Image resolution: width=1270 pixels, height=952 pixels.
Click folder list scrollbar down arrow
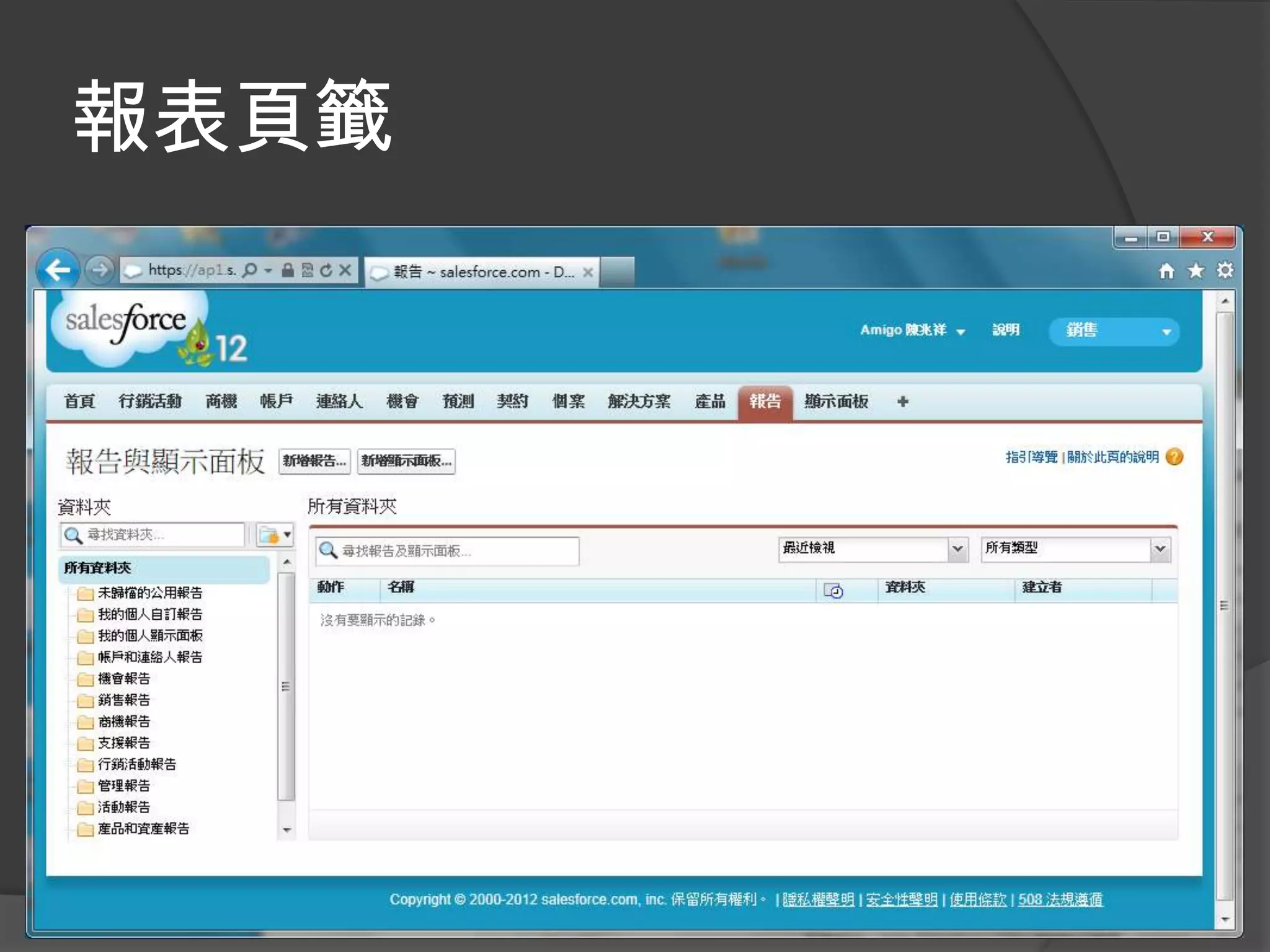pos(286,830)
